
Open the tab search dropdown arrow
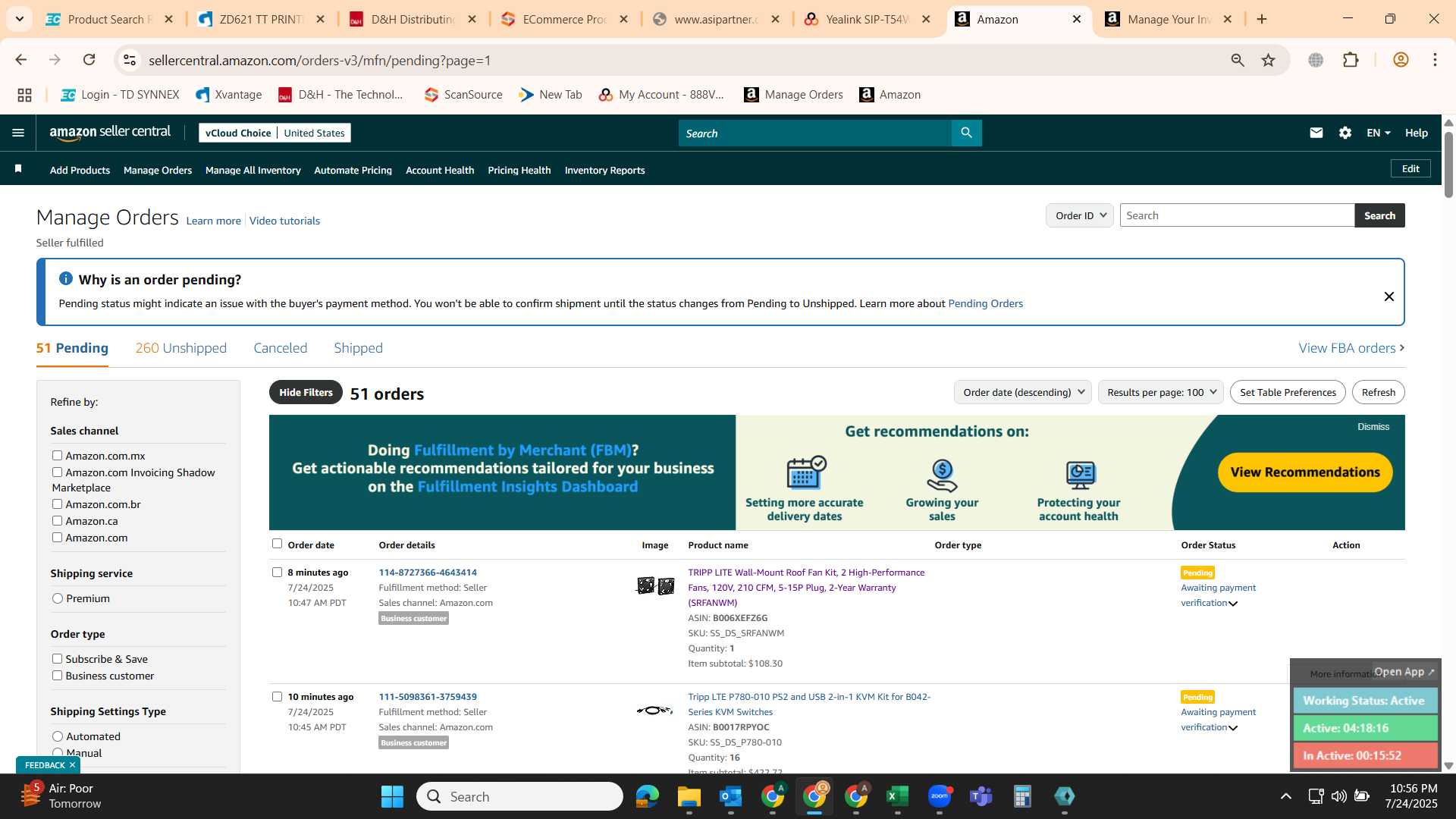click(19, 19)
